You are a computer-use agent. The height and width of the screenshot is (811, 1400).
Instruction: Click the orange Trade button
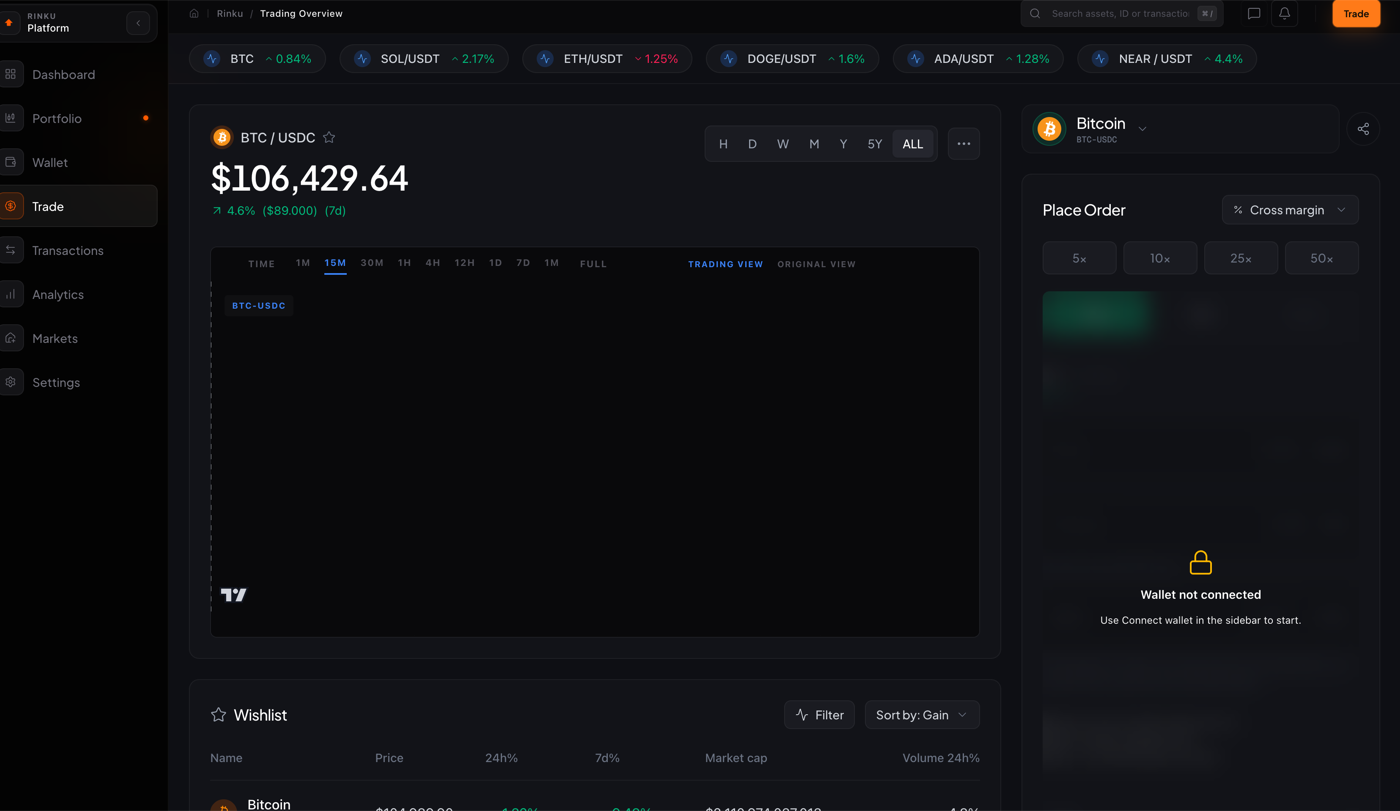point(1356,14)
